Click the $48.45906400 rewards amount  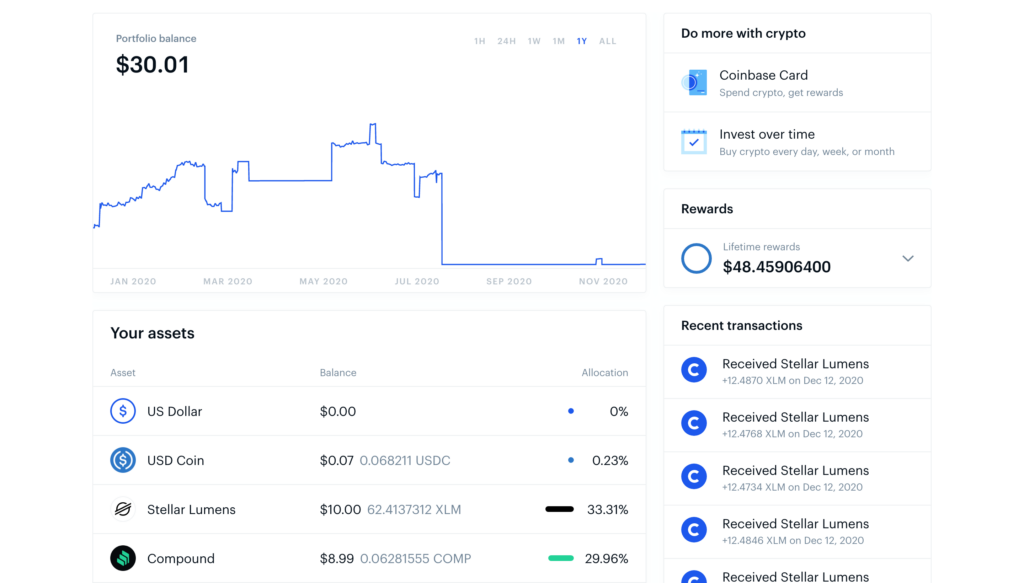tap(776, 267)
